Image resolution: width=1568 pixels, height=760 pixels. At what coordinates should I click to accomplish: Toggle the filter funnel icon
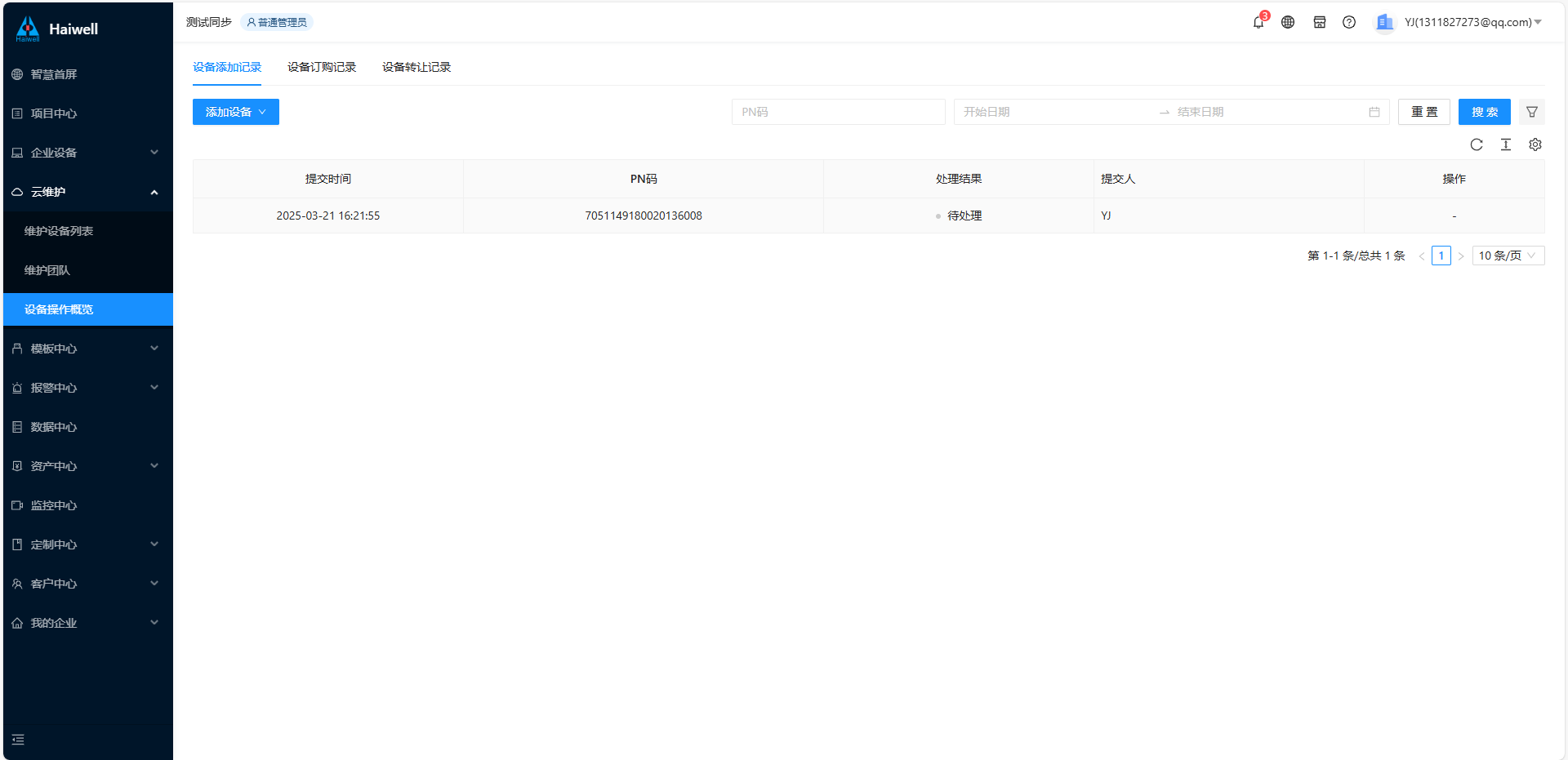[1532, 112]
